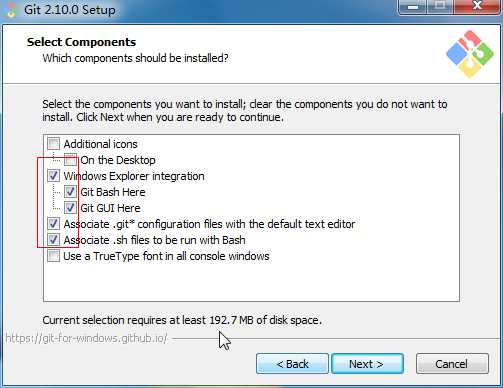Uncheck Windows Explorer integration

pos(53,176)
